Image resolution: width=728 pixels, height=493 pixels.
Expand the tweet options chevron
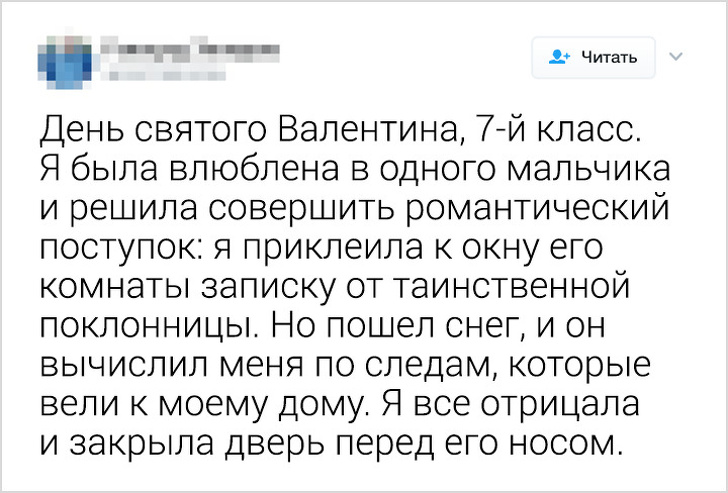click(674, 57)
